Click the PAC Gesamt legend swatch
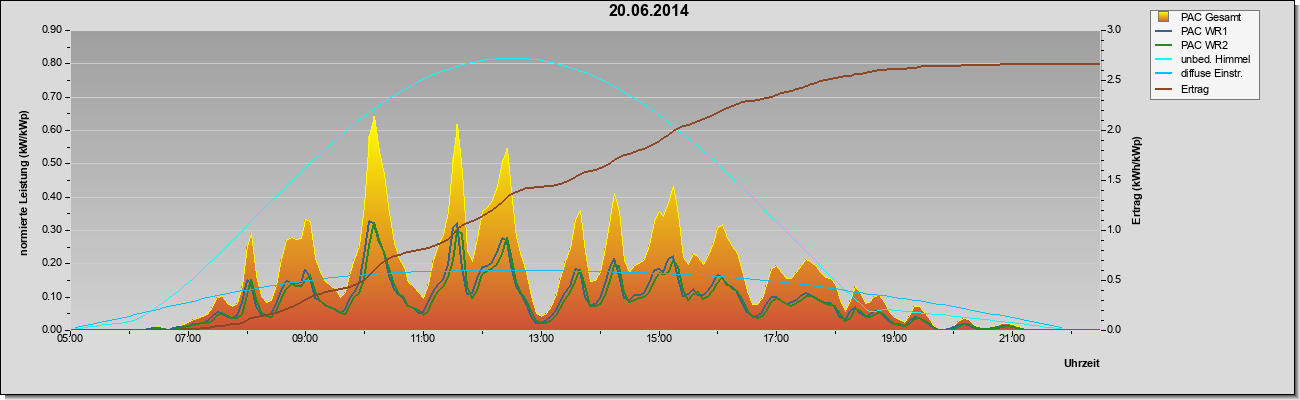The image size is (1300, 400). [1163, 17]
